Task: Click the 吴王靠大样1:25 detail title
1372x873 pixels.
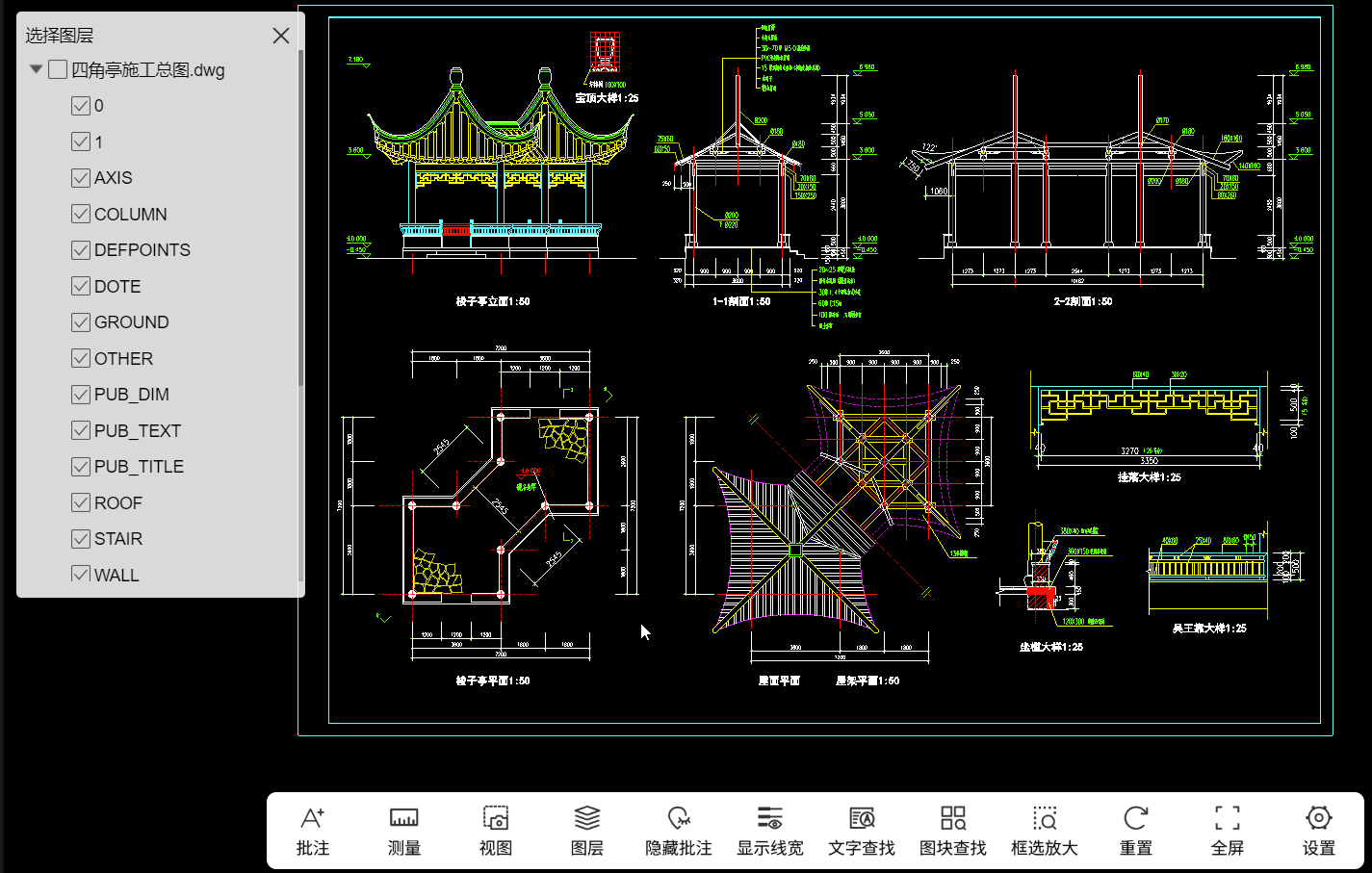Action: pyautogui.click(x=1209, y=628)
